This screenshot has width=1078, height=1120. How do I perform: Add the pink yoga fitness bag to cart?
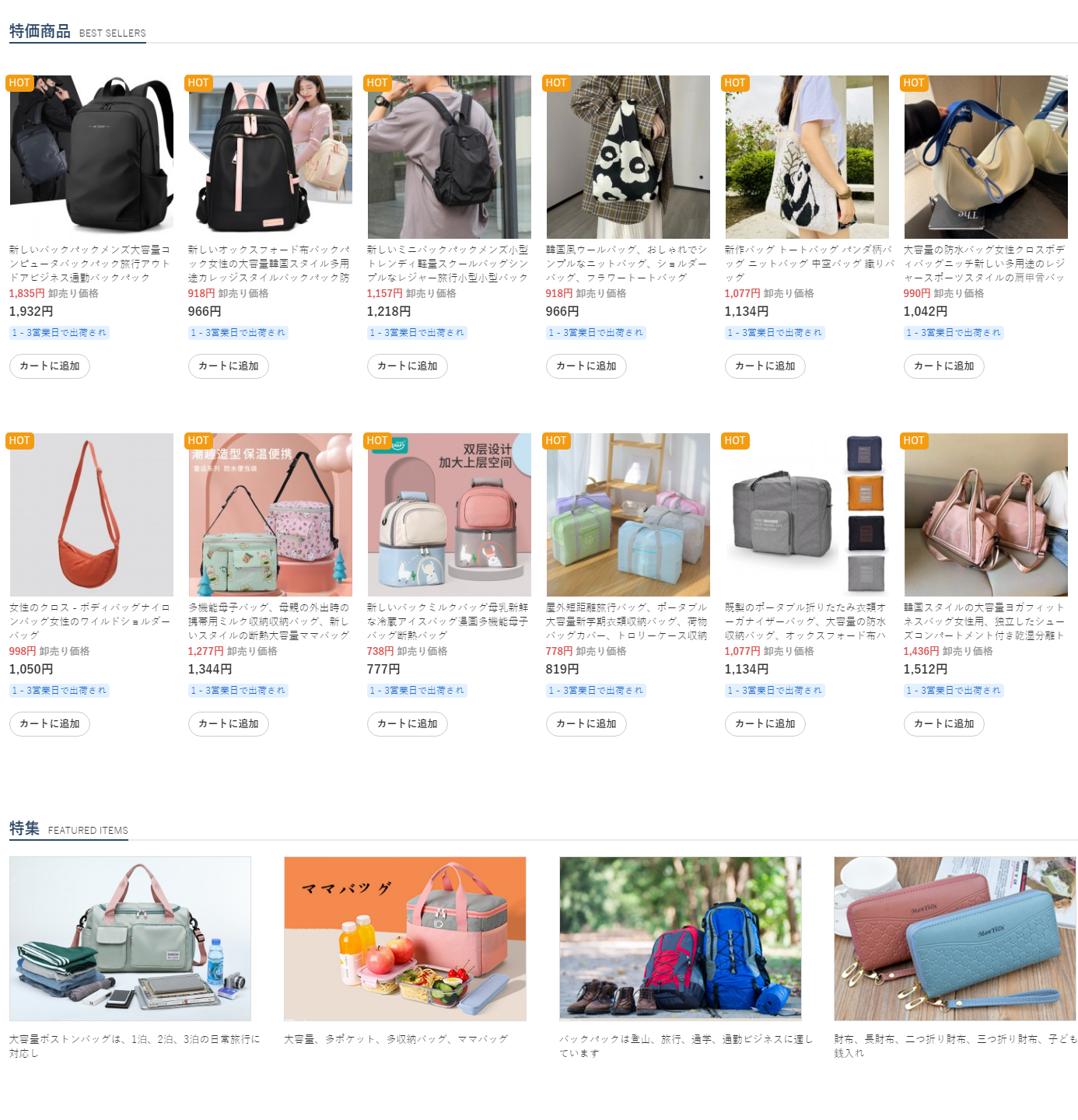pyautogui.click(x=944, y=724)
